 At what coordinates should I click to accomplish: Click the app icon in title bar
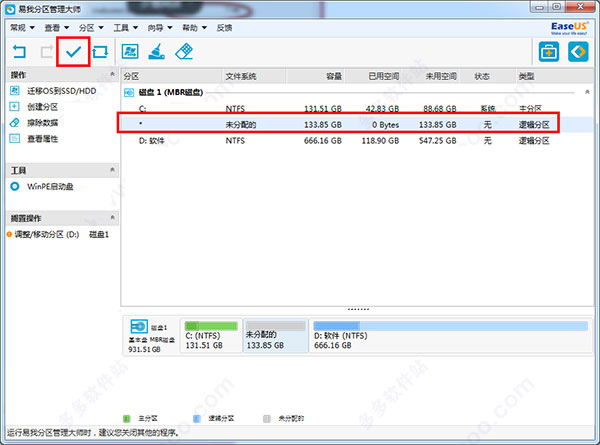[x=10, y=9]
